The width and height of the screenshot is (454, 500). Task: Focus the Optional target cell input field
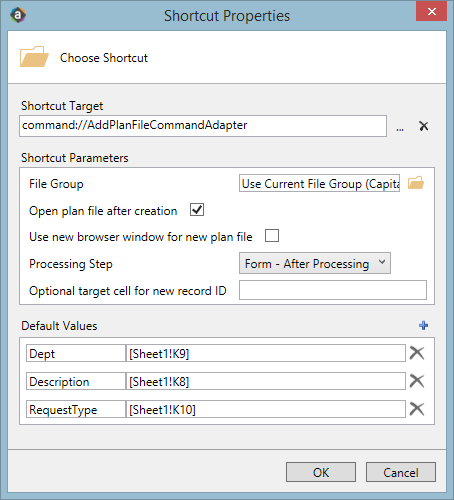pos(333,290)
